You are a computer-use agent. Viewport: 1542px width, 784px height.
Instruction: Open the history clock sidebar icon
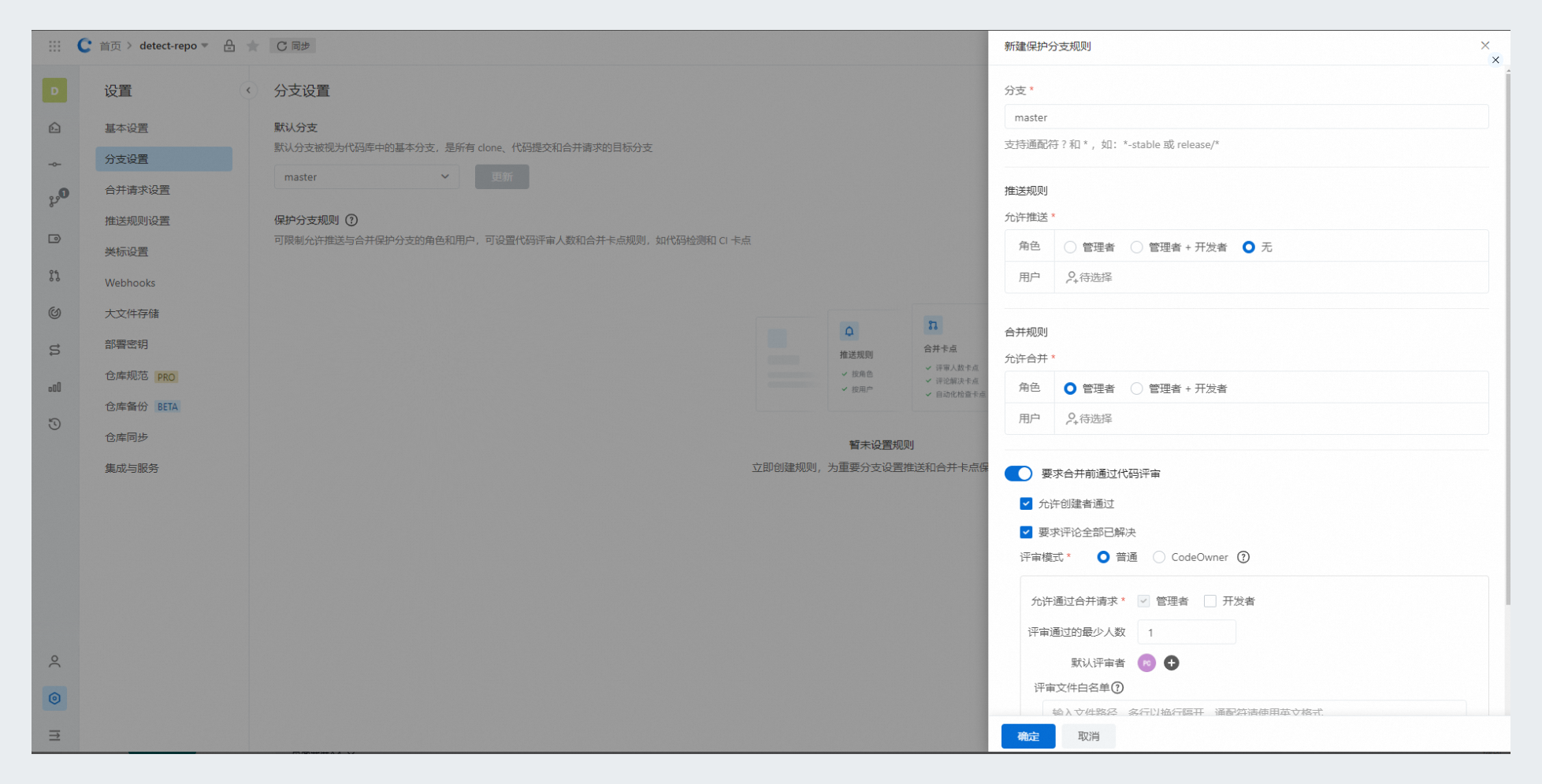(x=54, y=424)
